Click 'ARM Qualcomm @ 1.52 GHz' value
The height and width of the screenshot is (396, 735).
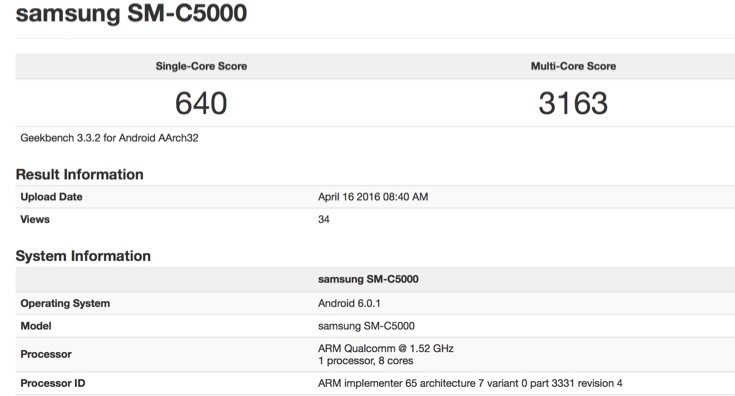pyautogui.click(x=386, y=348)
